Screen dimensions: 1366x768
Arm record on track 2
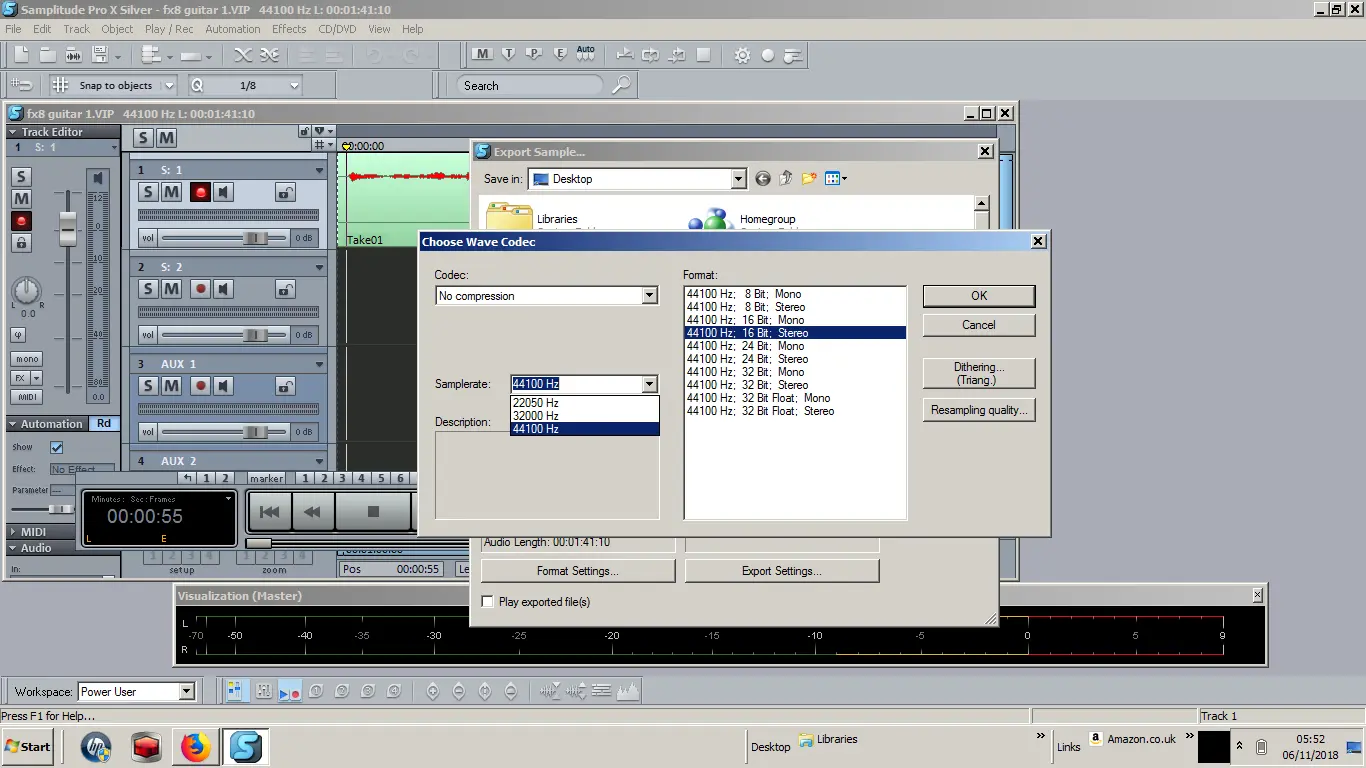coord(200,289)
